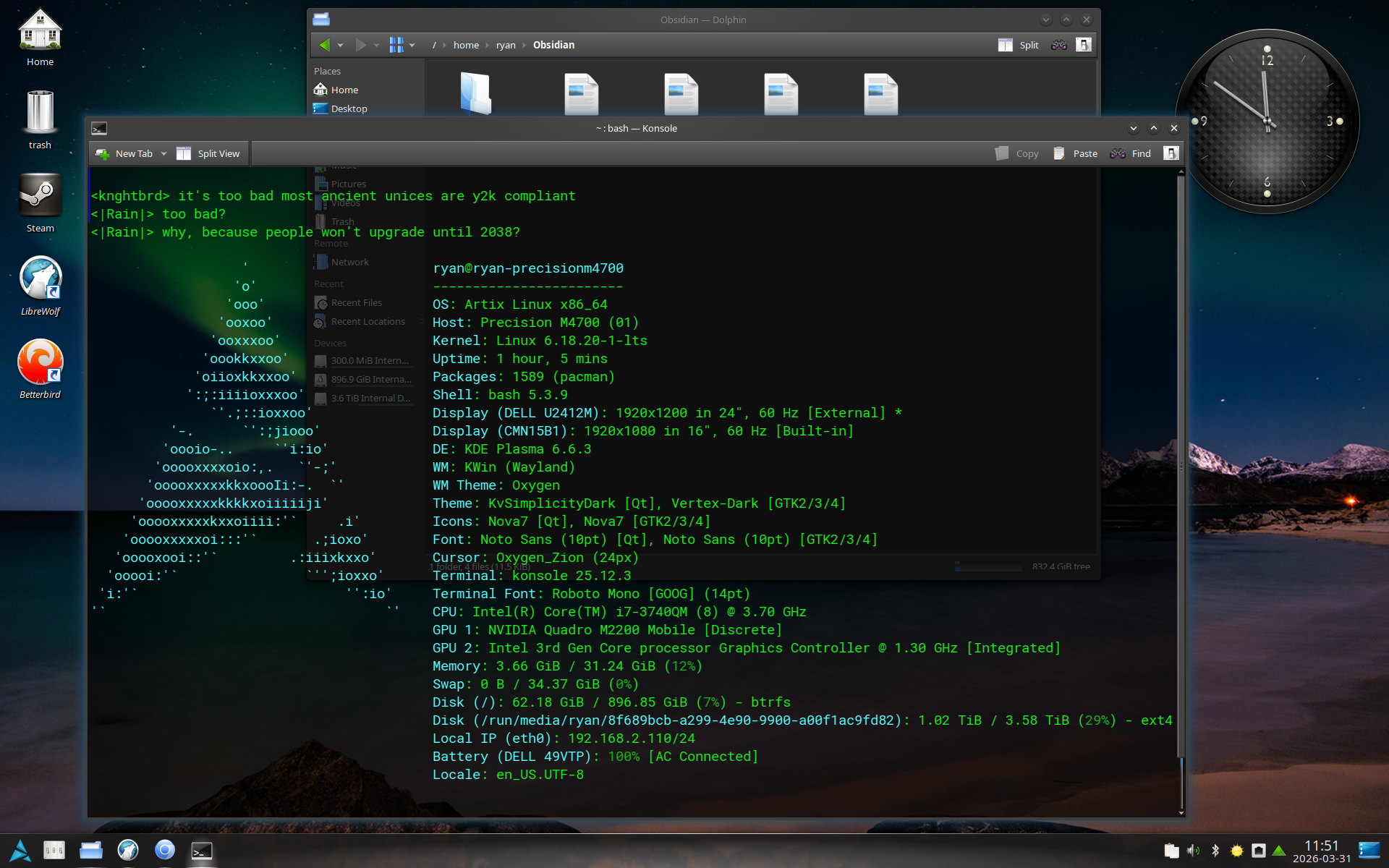Toggle Night Color using the sun tray icon
This screenshot has height=868, width=1389.
(x=1238, y=851)
